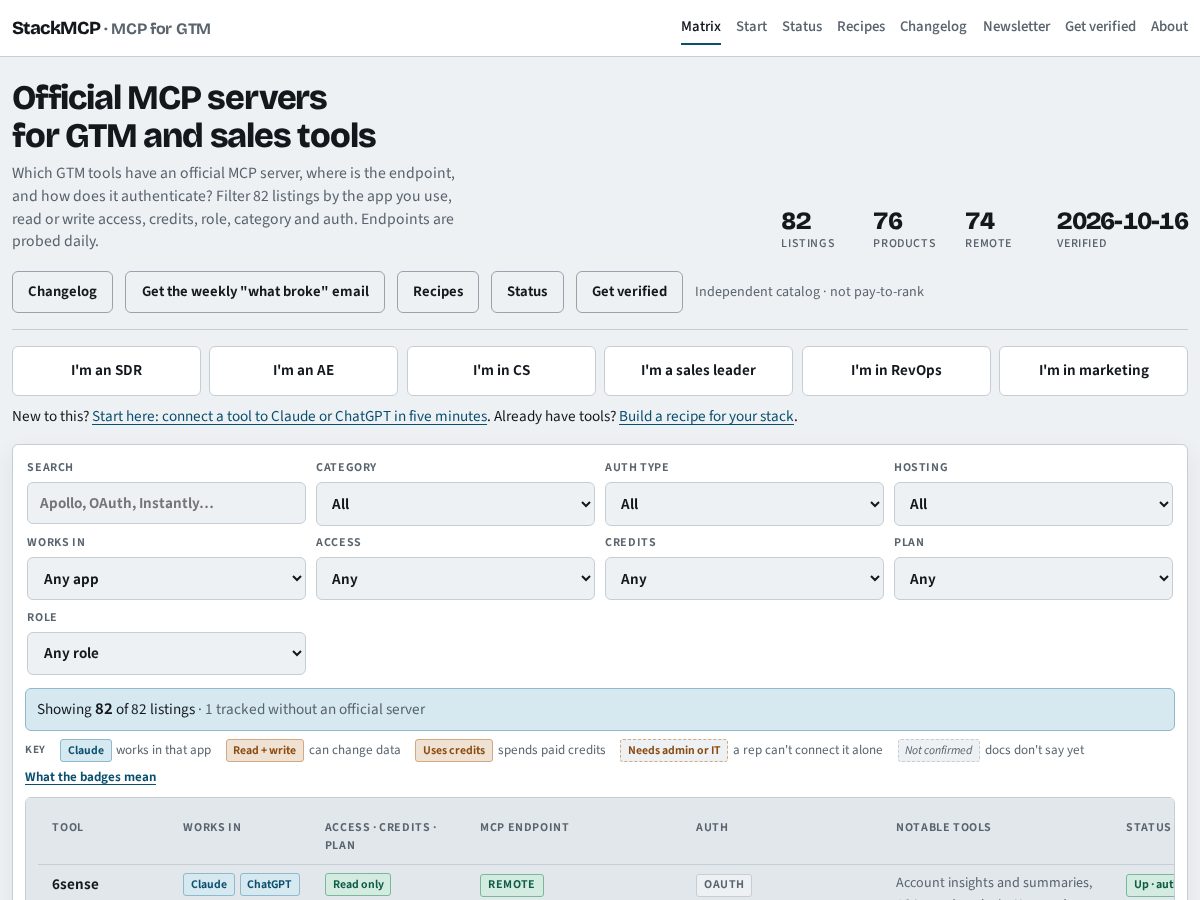Open the Status nav item

tap(802, 27)
